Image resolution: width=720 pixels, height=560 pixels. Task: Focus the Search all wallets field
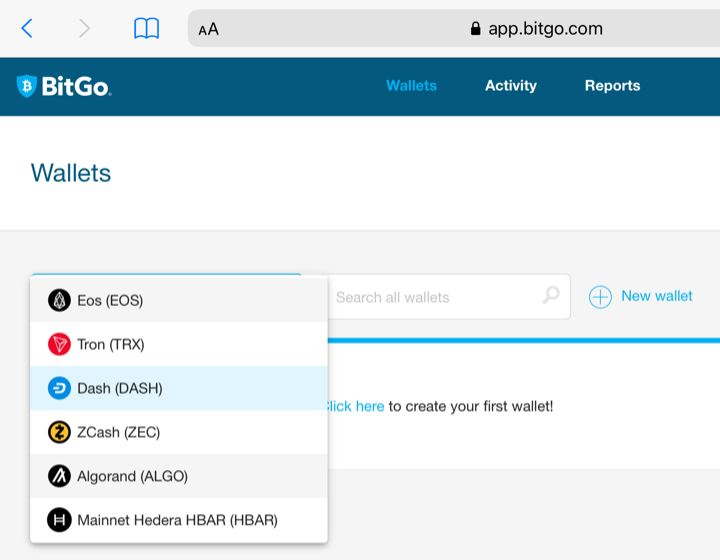coord(448,297)
